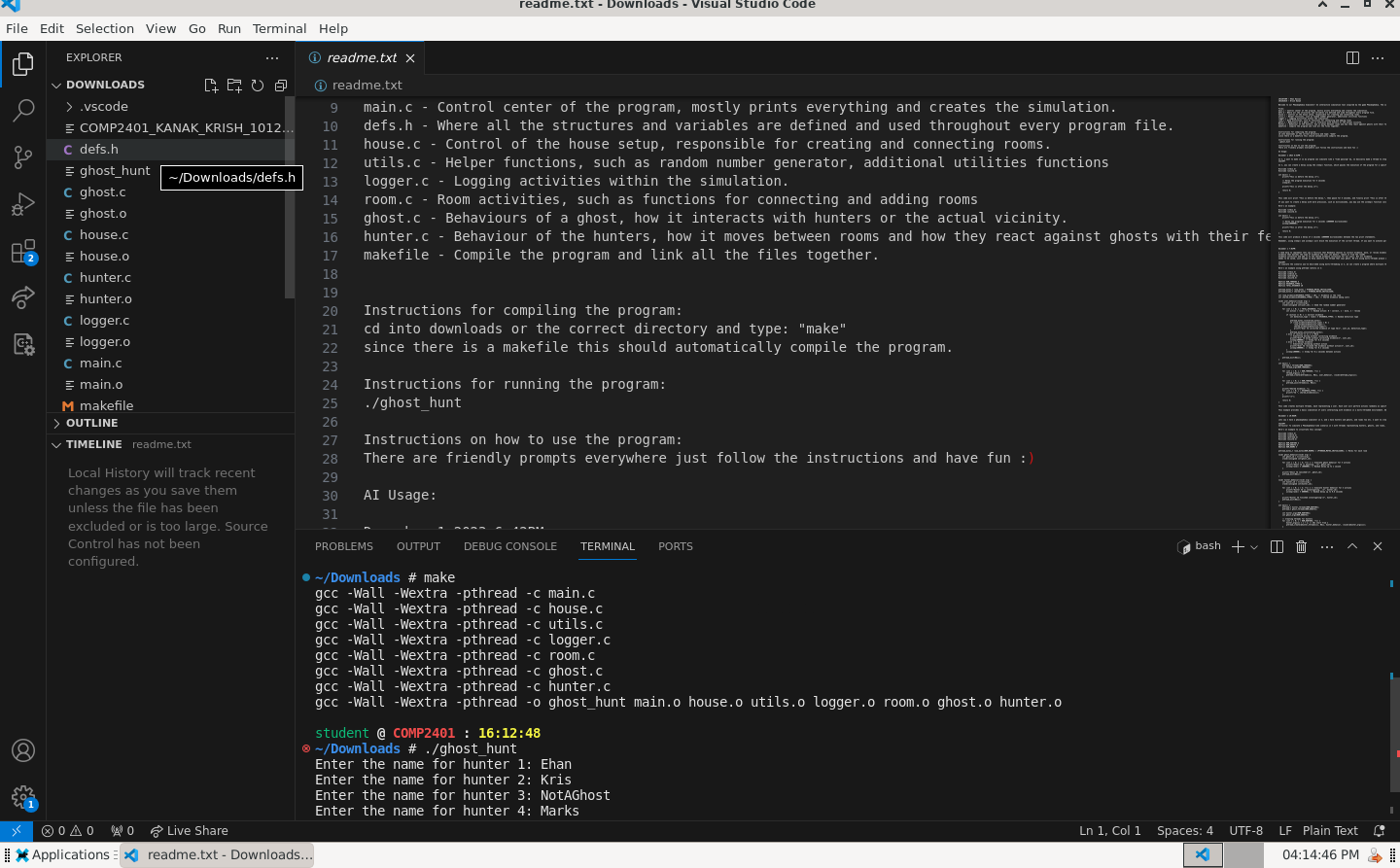
Task: Open the Selection menu
Action: click(x=105, y=28)
